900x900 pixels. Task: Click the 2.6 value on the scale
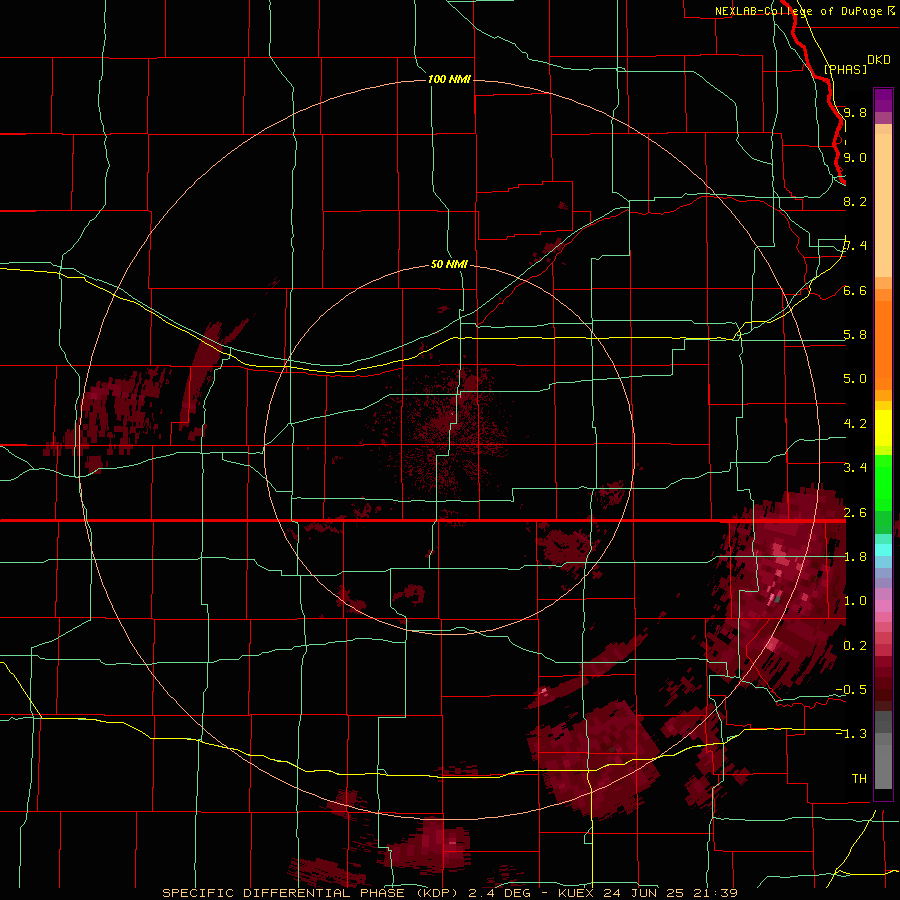click(x=855, y=512)
